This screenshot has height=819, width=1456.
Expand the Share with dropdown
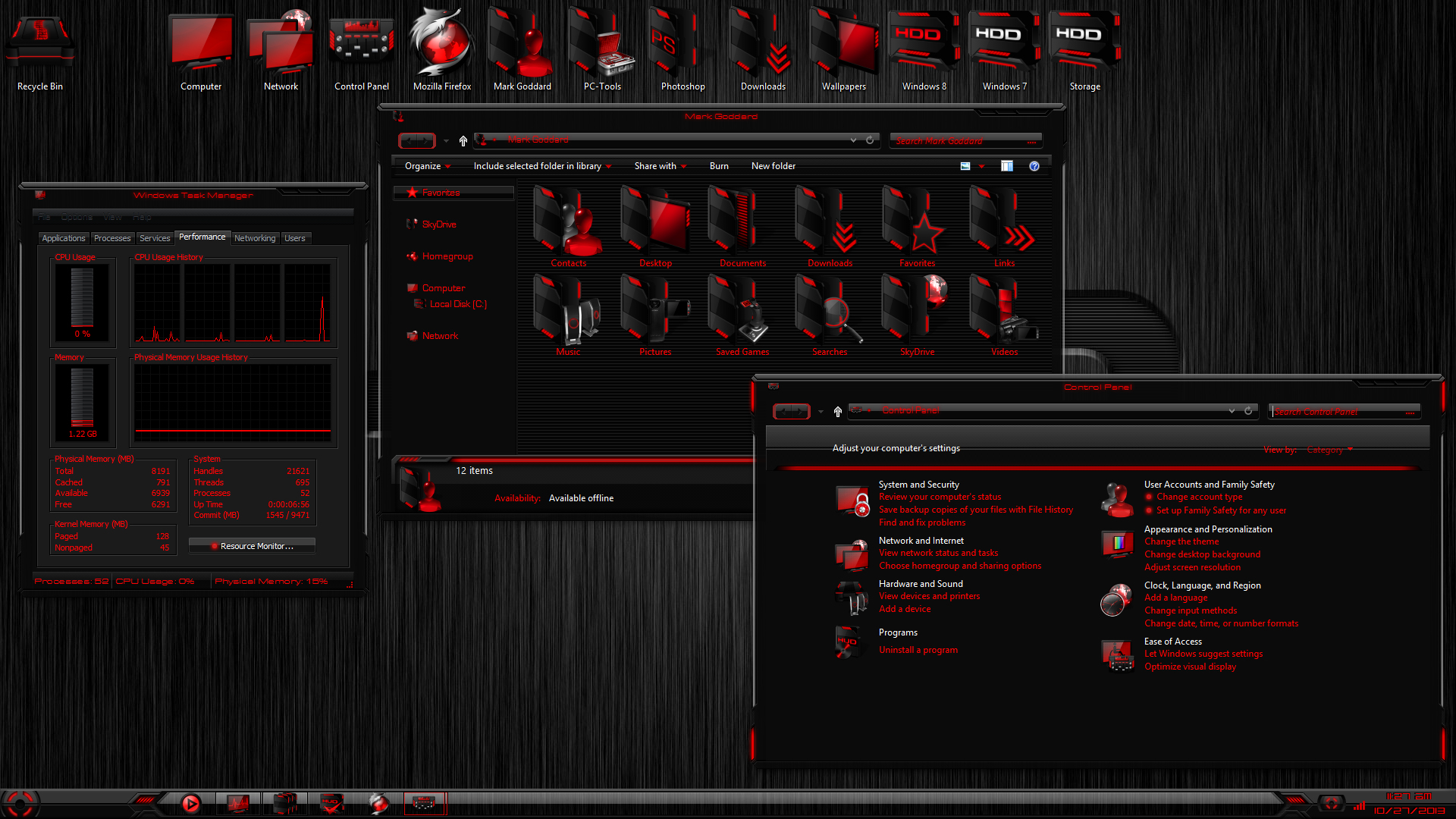pyautogui.click(x=661, y=166)
